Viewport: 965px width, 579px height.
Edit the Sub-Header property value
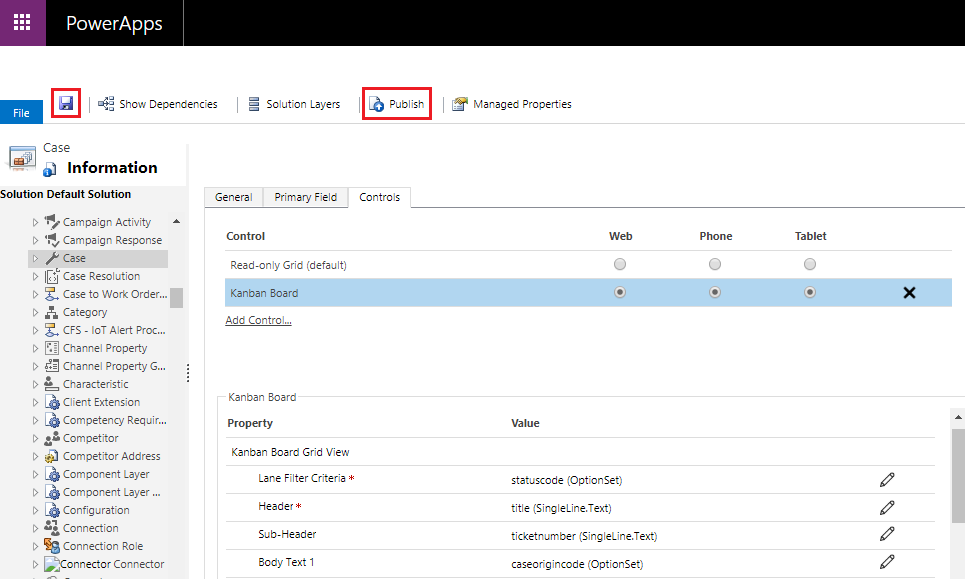click(887, 534)
